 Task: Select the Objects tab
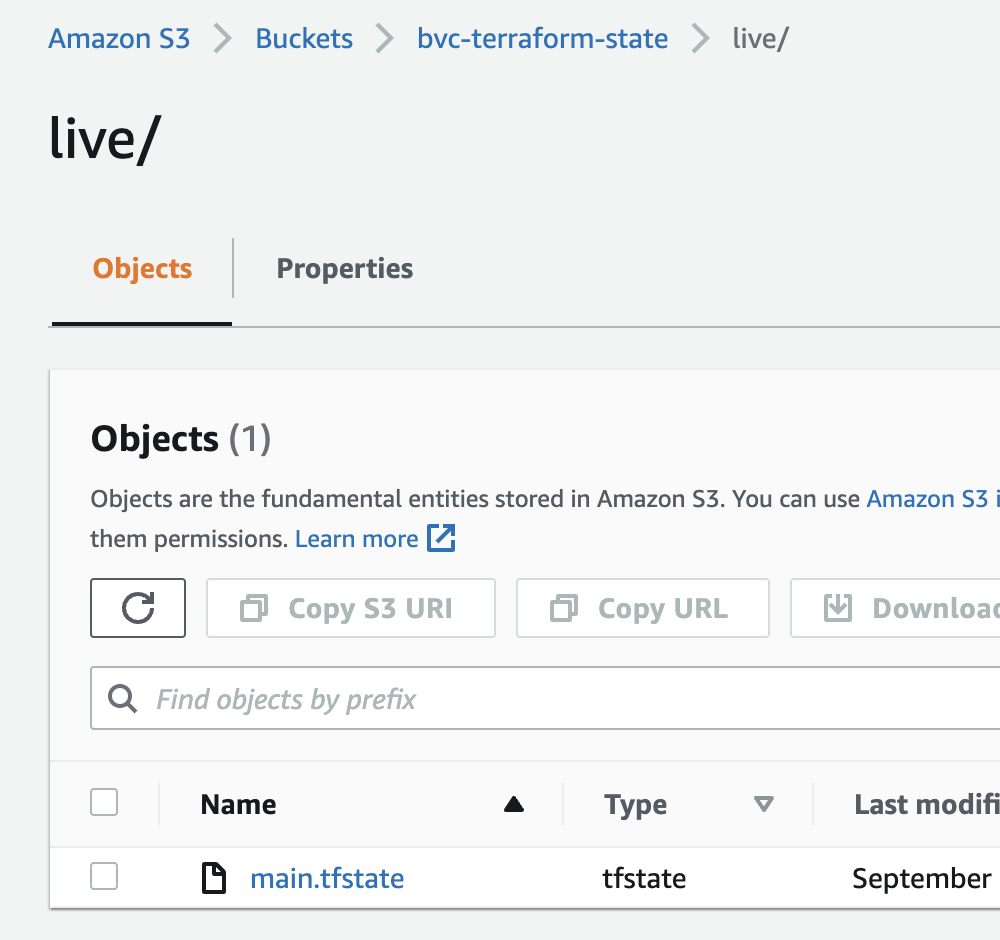click(x=142, y=268)
